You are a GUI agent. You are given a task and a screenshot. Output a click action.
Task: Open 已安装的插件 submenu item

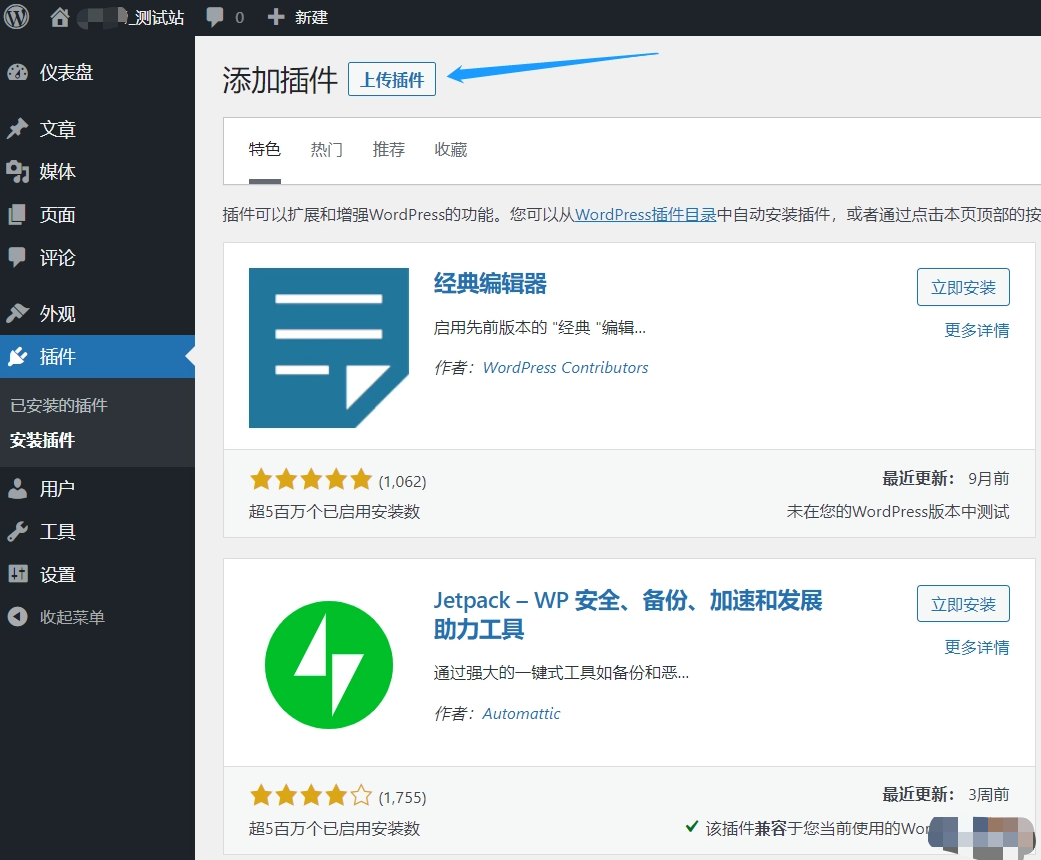coord(58,406)
